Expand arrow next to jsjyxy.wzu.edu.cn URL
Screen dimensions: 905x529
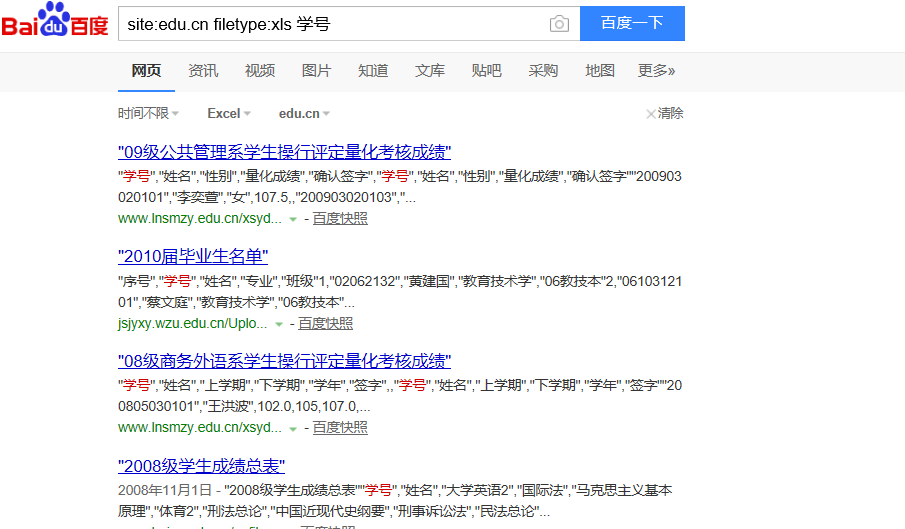[279, 325]
